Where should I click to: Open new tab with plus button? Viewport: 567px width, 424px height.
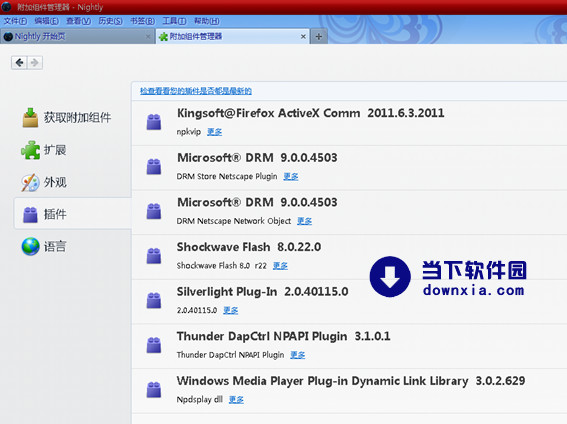pos(319,37)
